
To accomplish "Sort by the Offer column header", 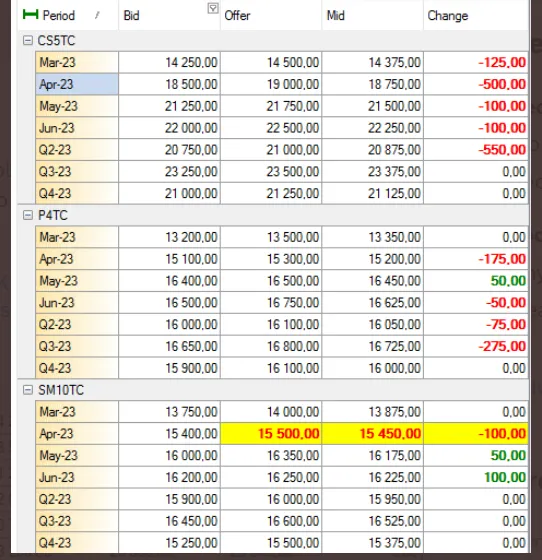I will tap(237, 16).
